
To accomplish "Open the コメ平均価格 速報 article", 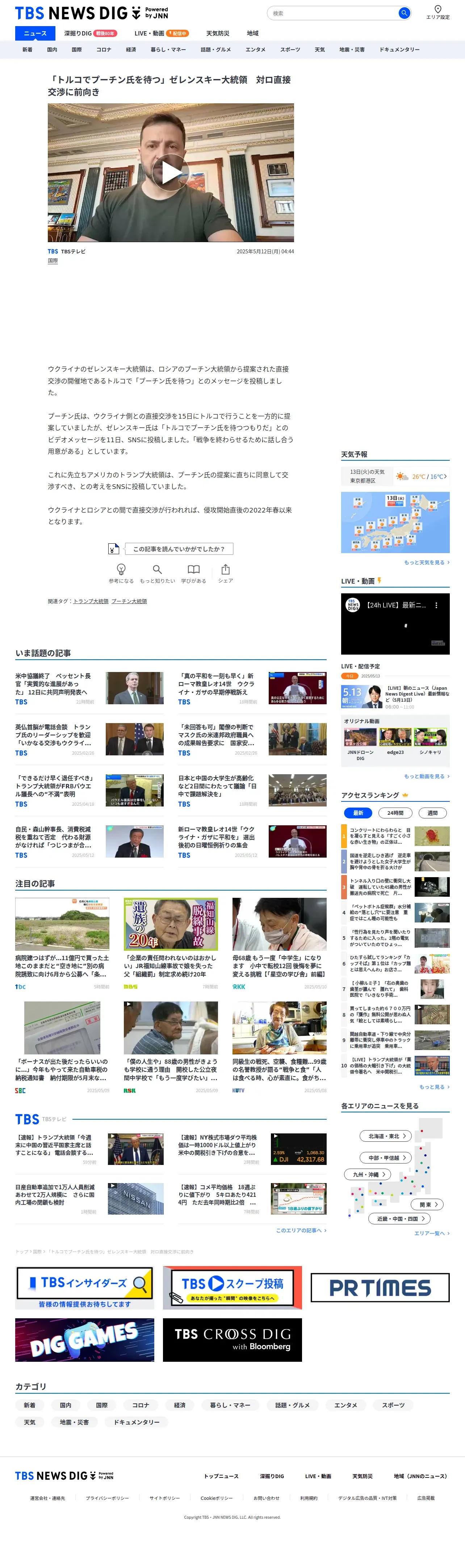I will pyautogui.click(x=252, y=1199).
